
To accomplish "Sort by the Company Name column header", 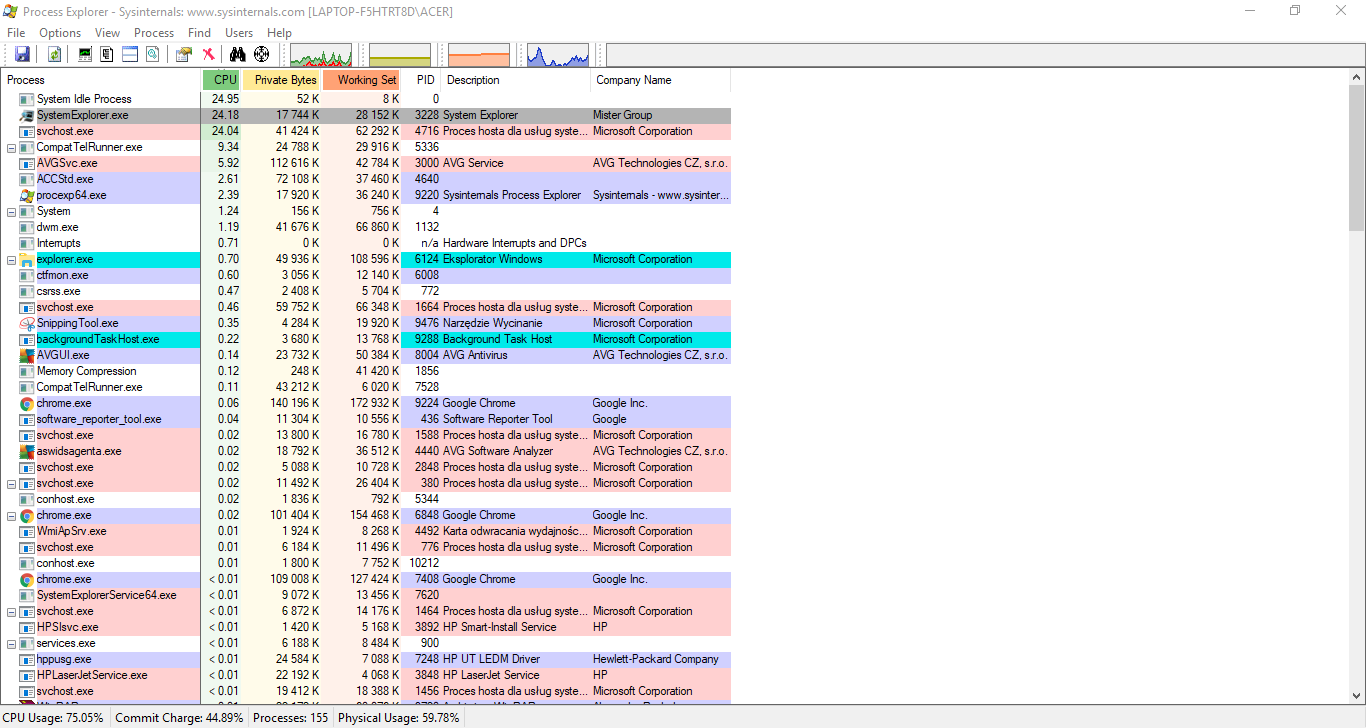I will [661, 80].
